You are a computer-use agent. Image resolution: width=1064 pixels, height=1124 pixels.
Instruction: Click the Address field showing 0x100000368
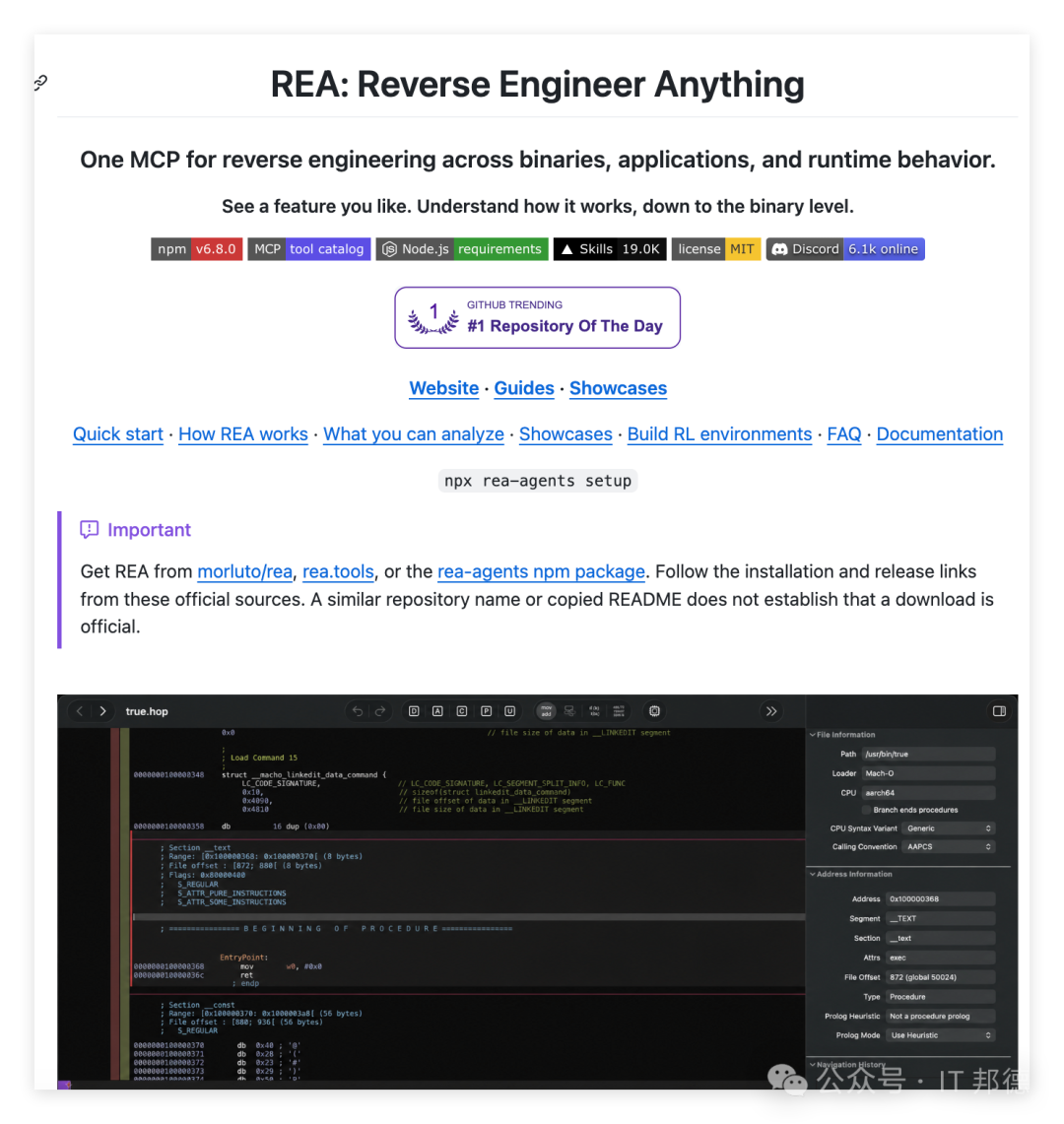941,899
